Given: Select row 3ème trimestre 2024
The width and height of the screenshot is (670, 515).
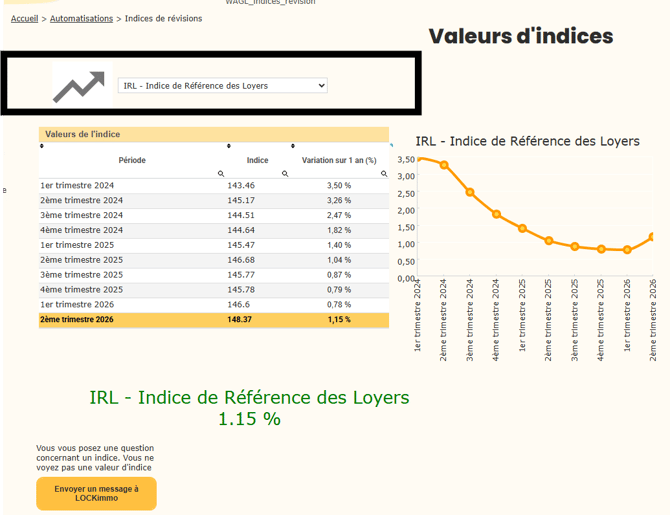Looking at the screenshot, I should coord(214,215).
